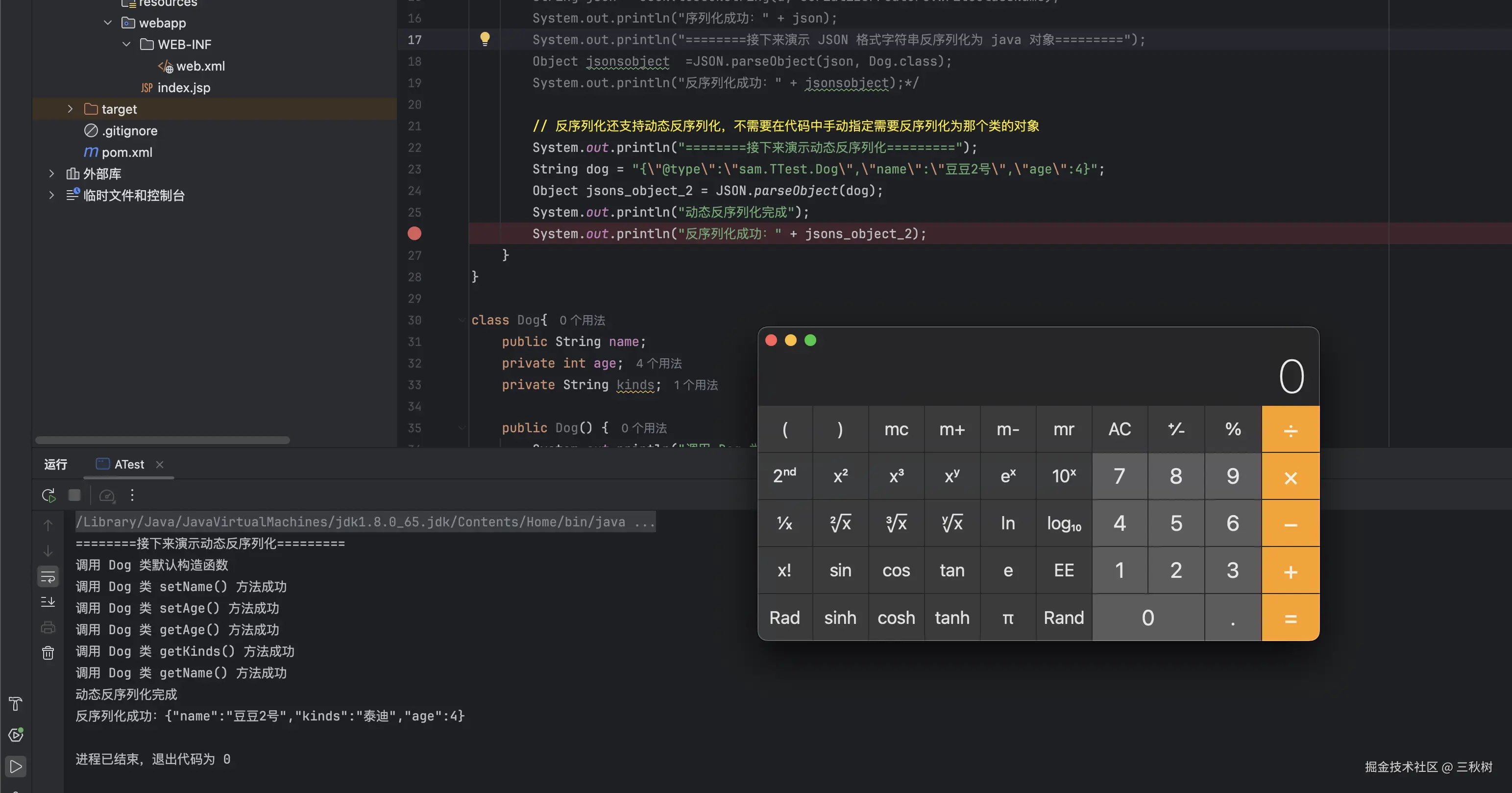Open pom.xml in project tree
Screen dimensions: 1512x793
tap(127, 152)
